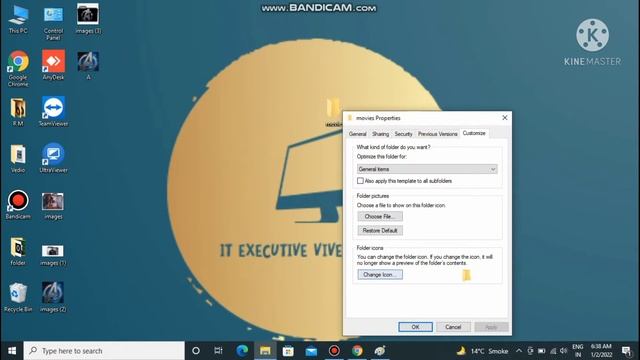Select images (2) desktop file
Screen dimensions: 640x360
(x=53, y=297)
